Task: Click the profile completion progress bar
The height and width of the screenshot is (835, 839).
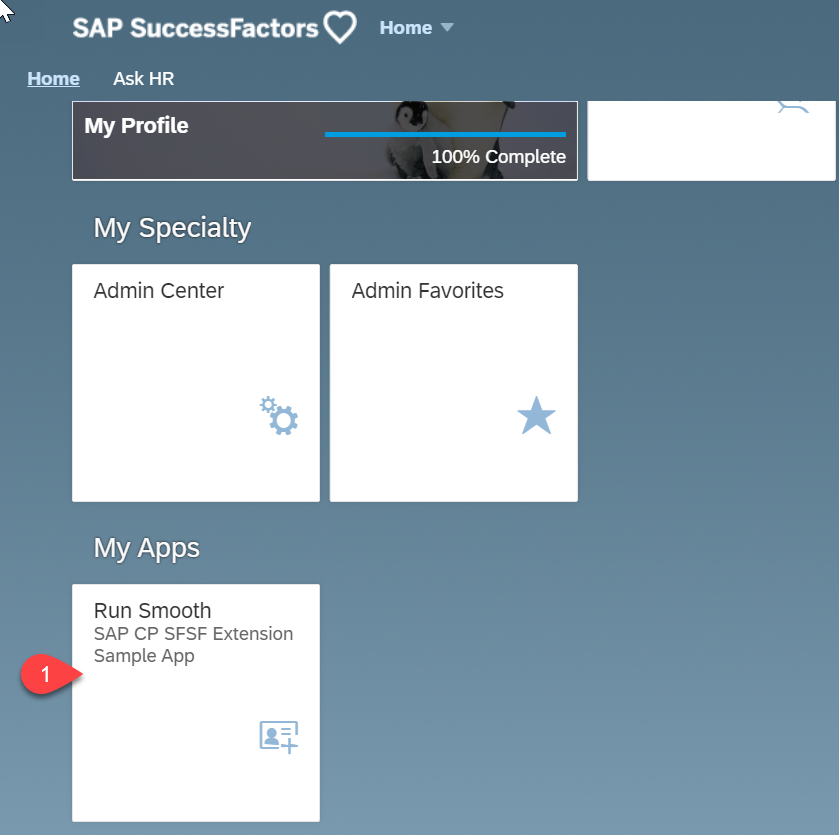Action: tap(445, 134)
